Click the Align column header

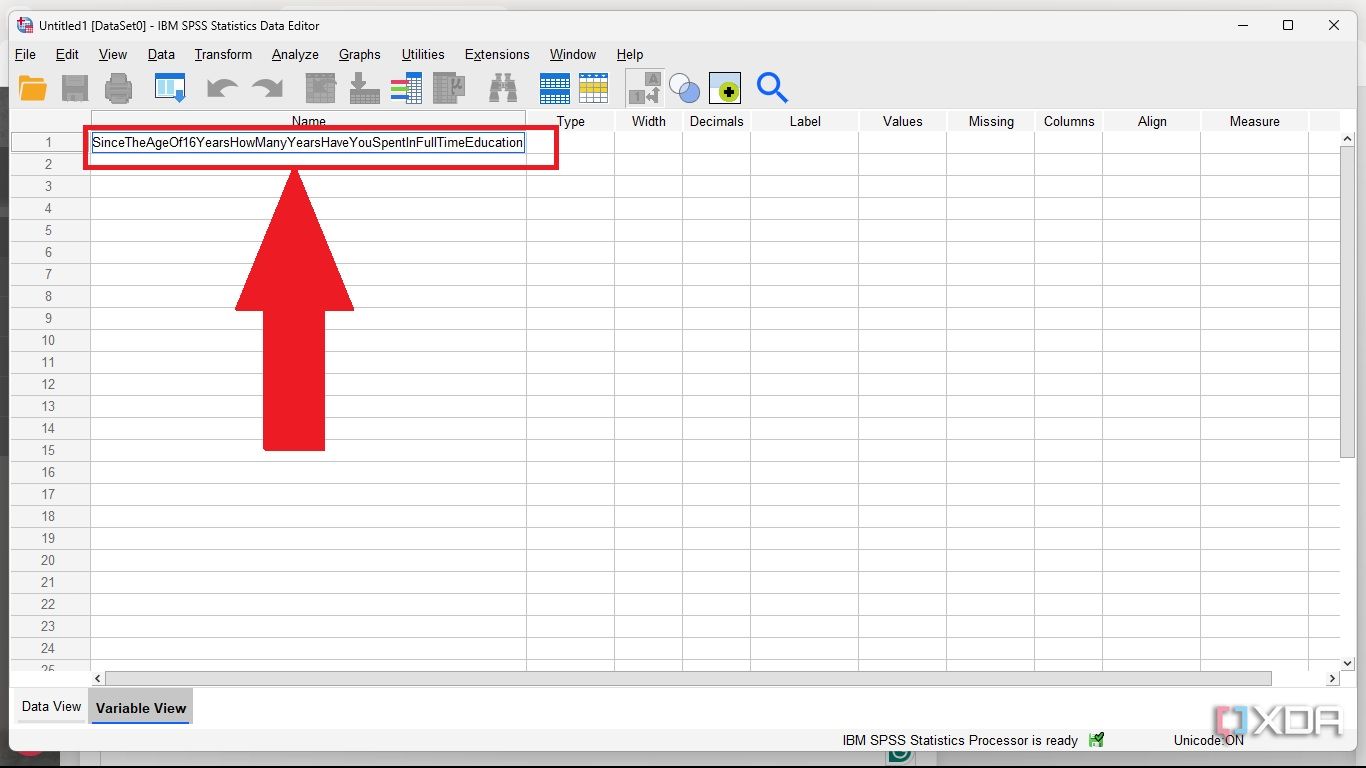1151,121
